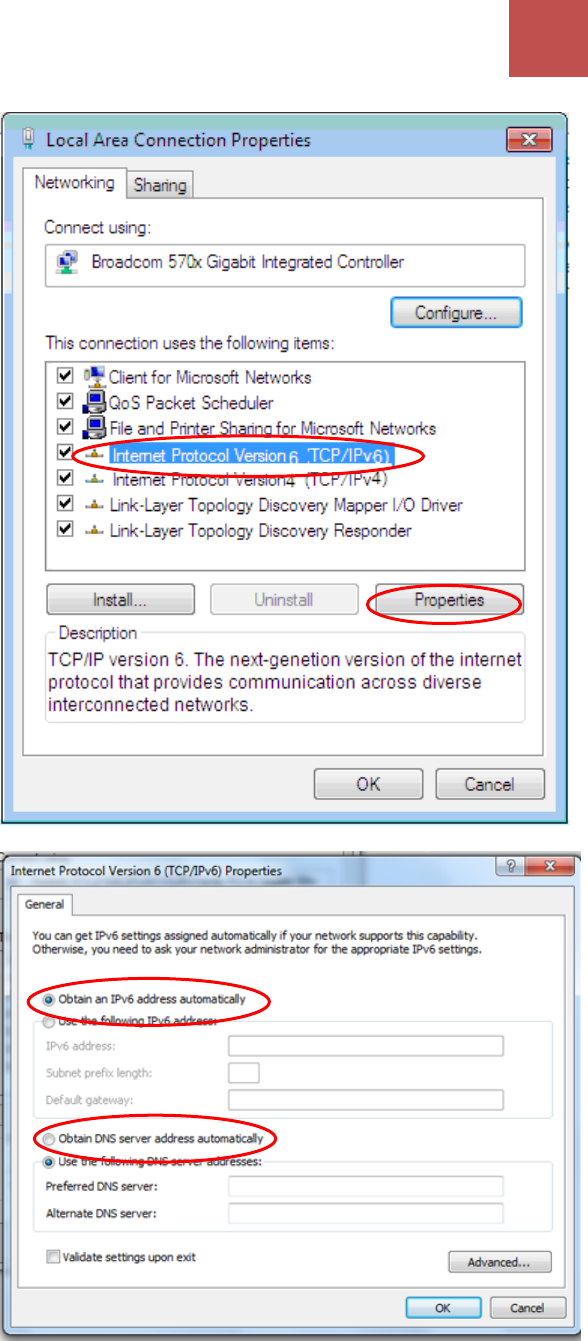Enable Validate settings upon exit
The width and height of the screenshot is (588, 1341).
pyautogui.click(x=52, y=1257)
